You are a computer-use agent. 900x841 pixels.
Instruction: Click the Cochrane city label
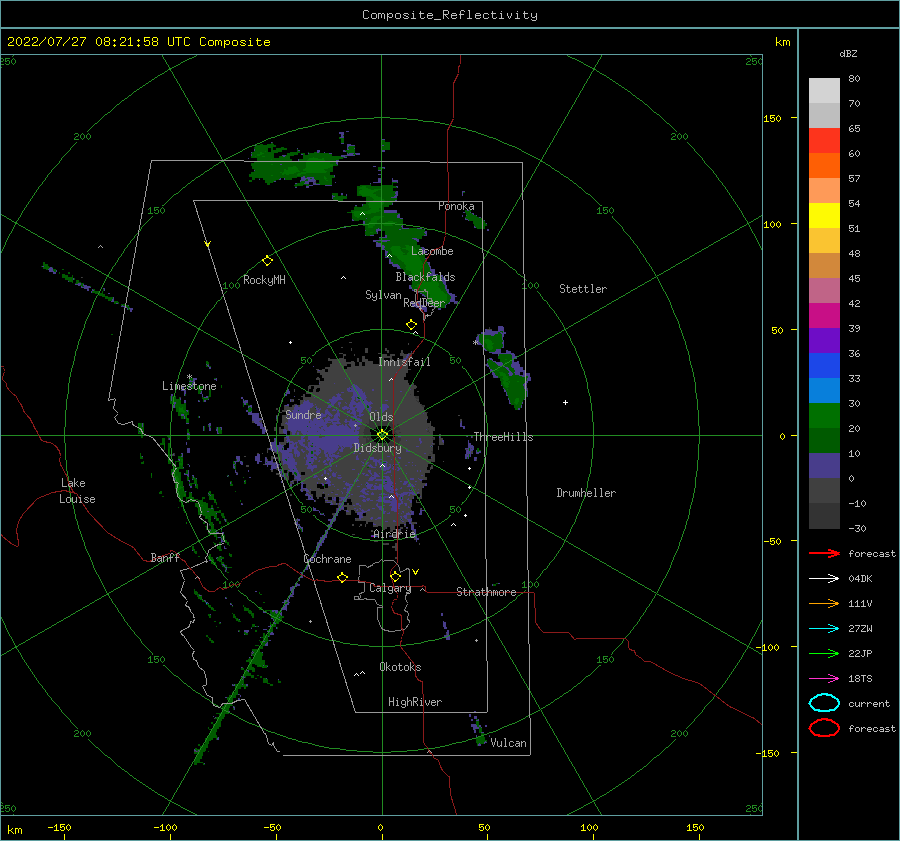point(327,559)
